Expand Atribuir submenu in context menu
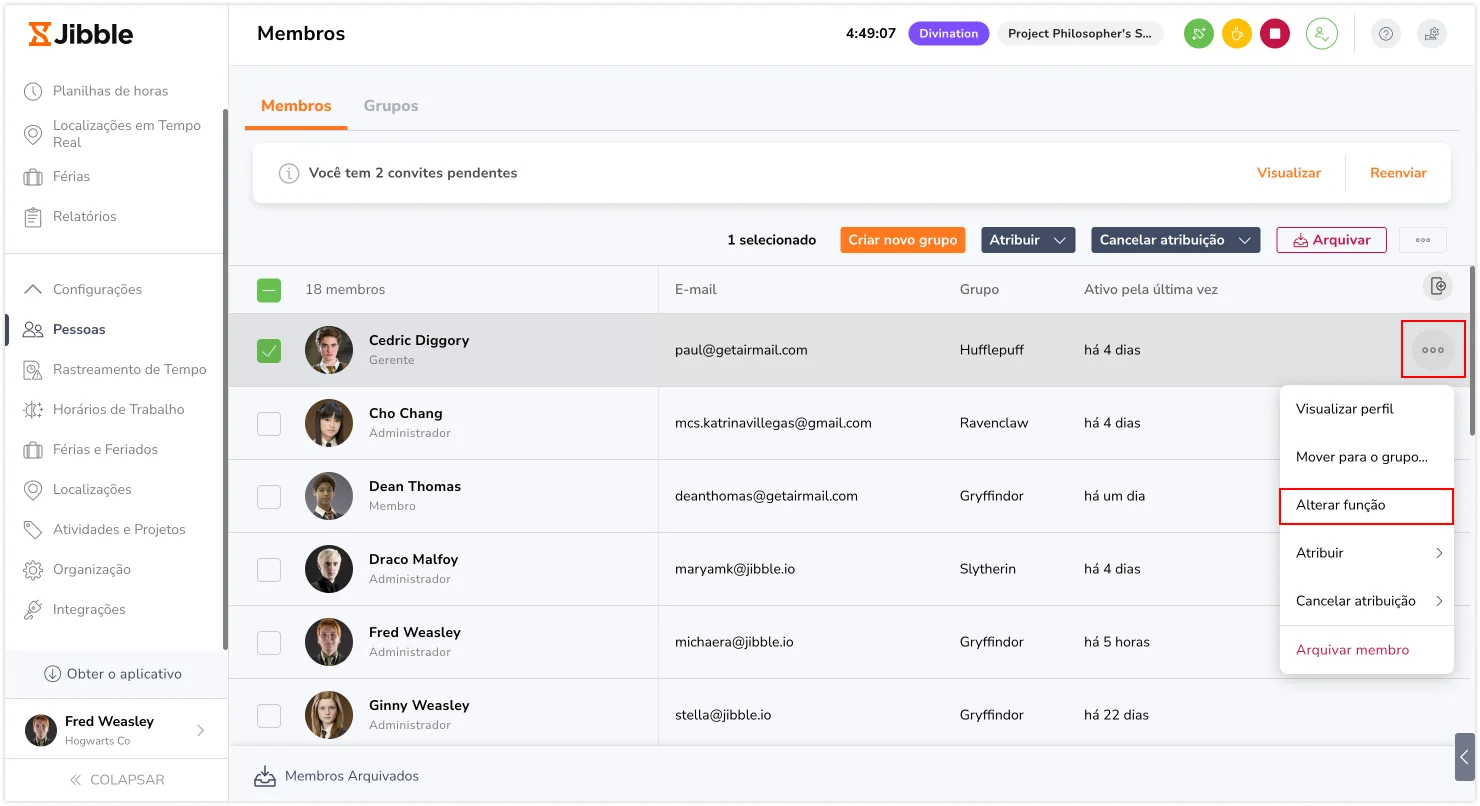This screenshot has height=806, width=1480. pos(1366,553)
